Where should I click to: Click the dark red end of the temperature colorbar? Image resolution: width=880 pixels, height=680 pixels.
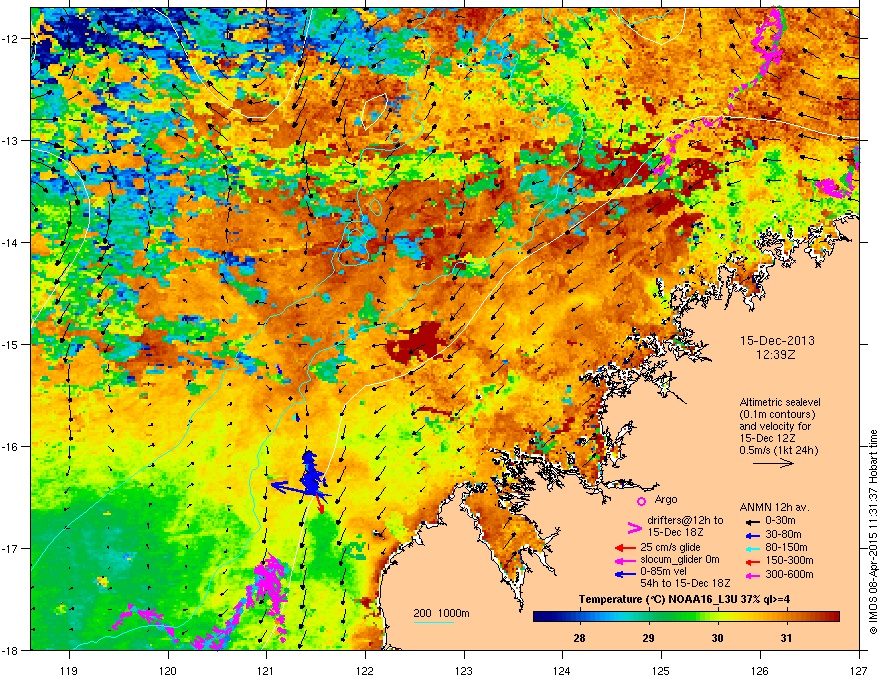pos(834,617)
